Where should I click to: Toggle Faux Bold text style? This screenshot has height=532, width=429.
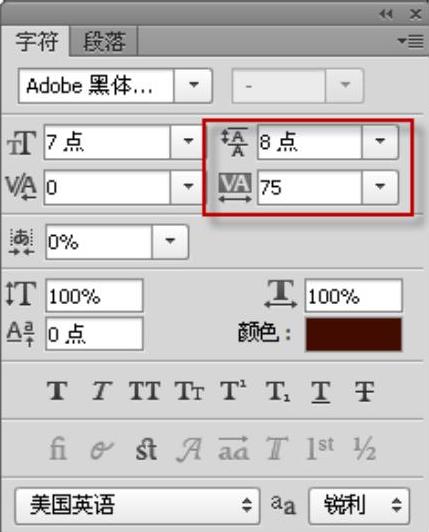click(x=57, y=391)
